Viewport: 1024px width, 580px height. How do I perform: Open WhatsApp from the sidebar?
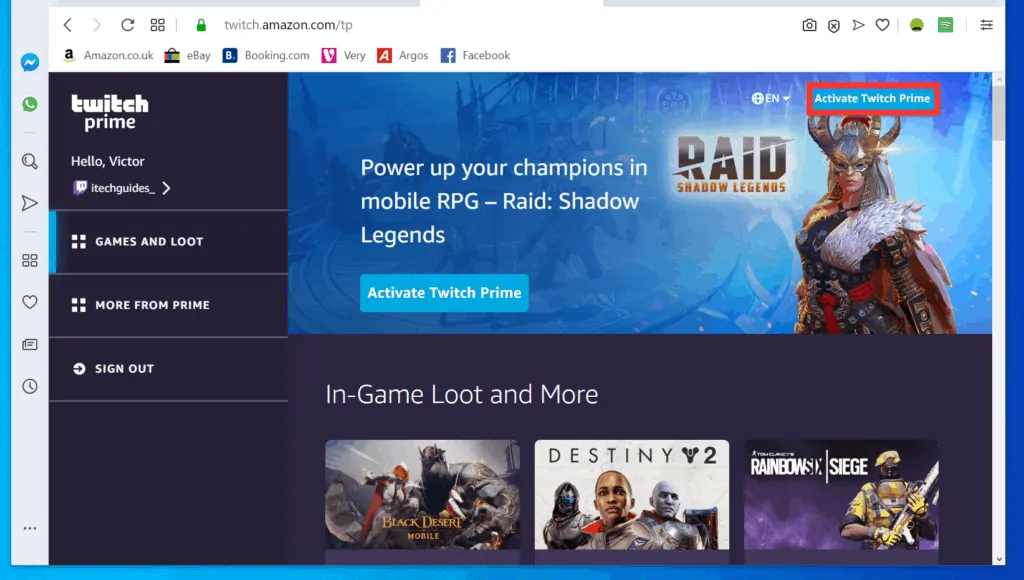click(x=30, y=103)
